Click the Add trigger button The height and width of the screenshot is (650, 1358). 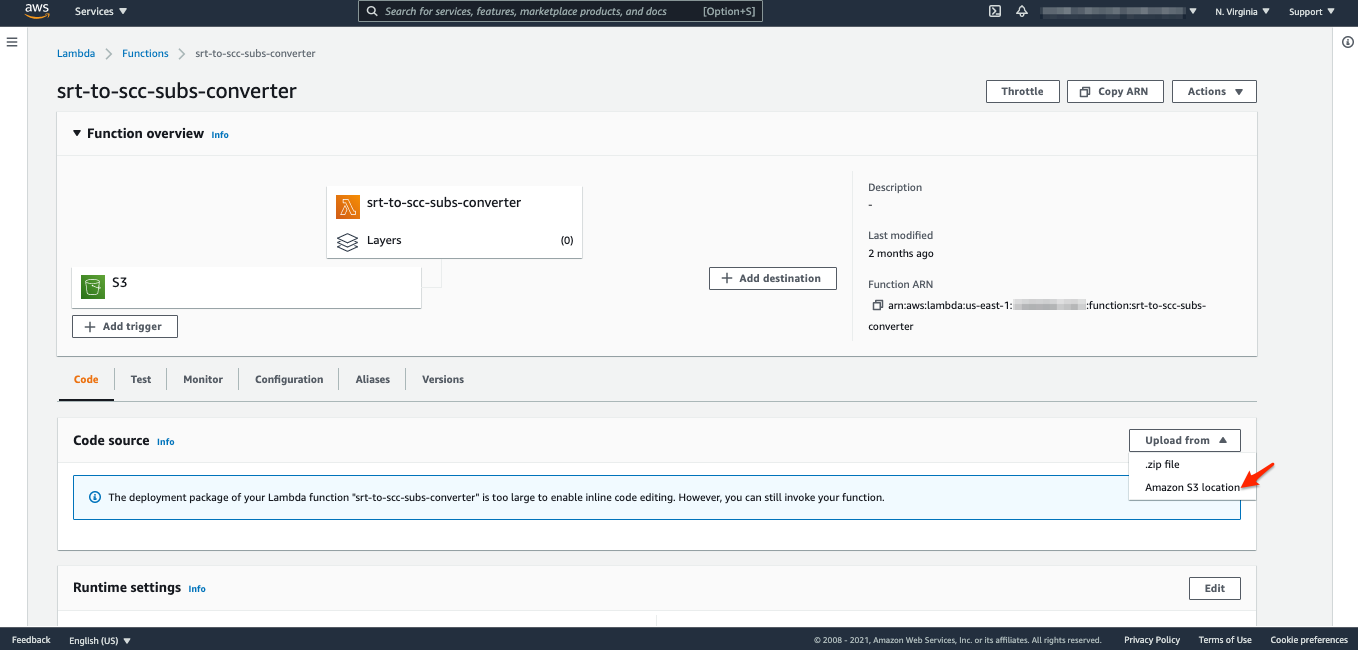pyautogui.click(x=125, y=326)
